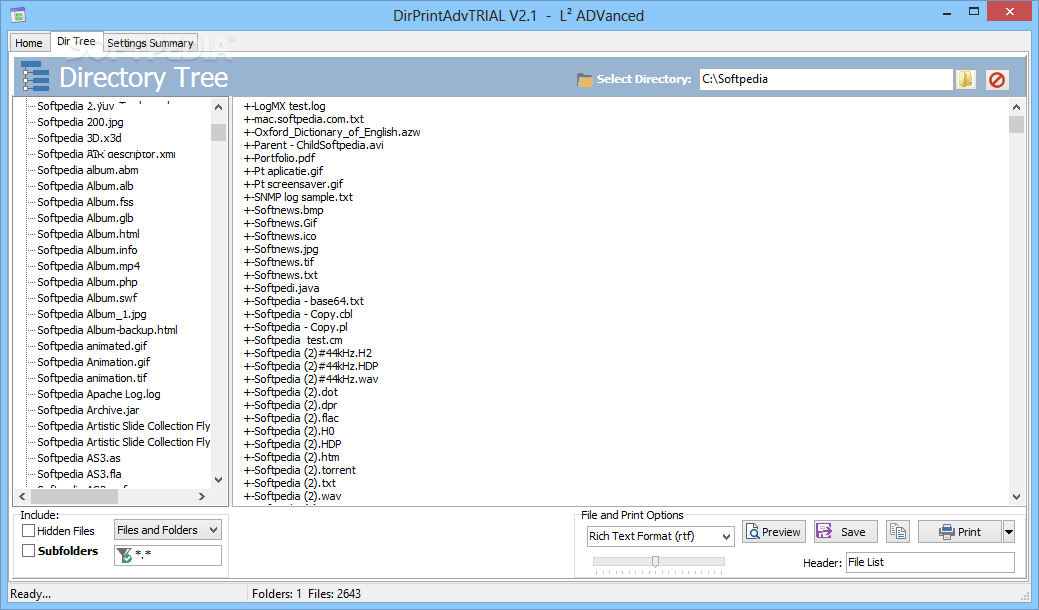Click Softpedi.java in the file listing
Screen dimensions: 1039x610
tap(281, 288)
